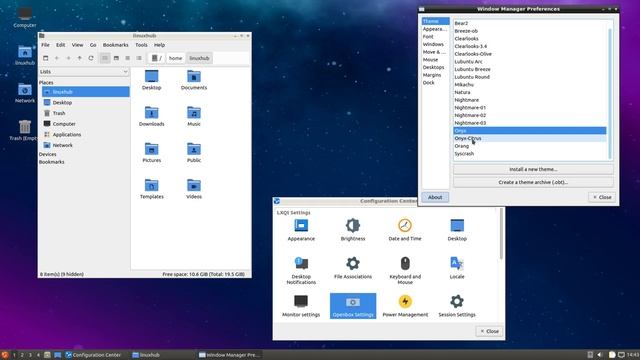Click the root path button in file manager
This screenshot has height=360, width=640.
(157, 58)
